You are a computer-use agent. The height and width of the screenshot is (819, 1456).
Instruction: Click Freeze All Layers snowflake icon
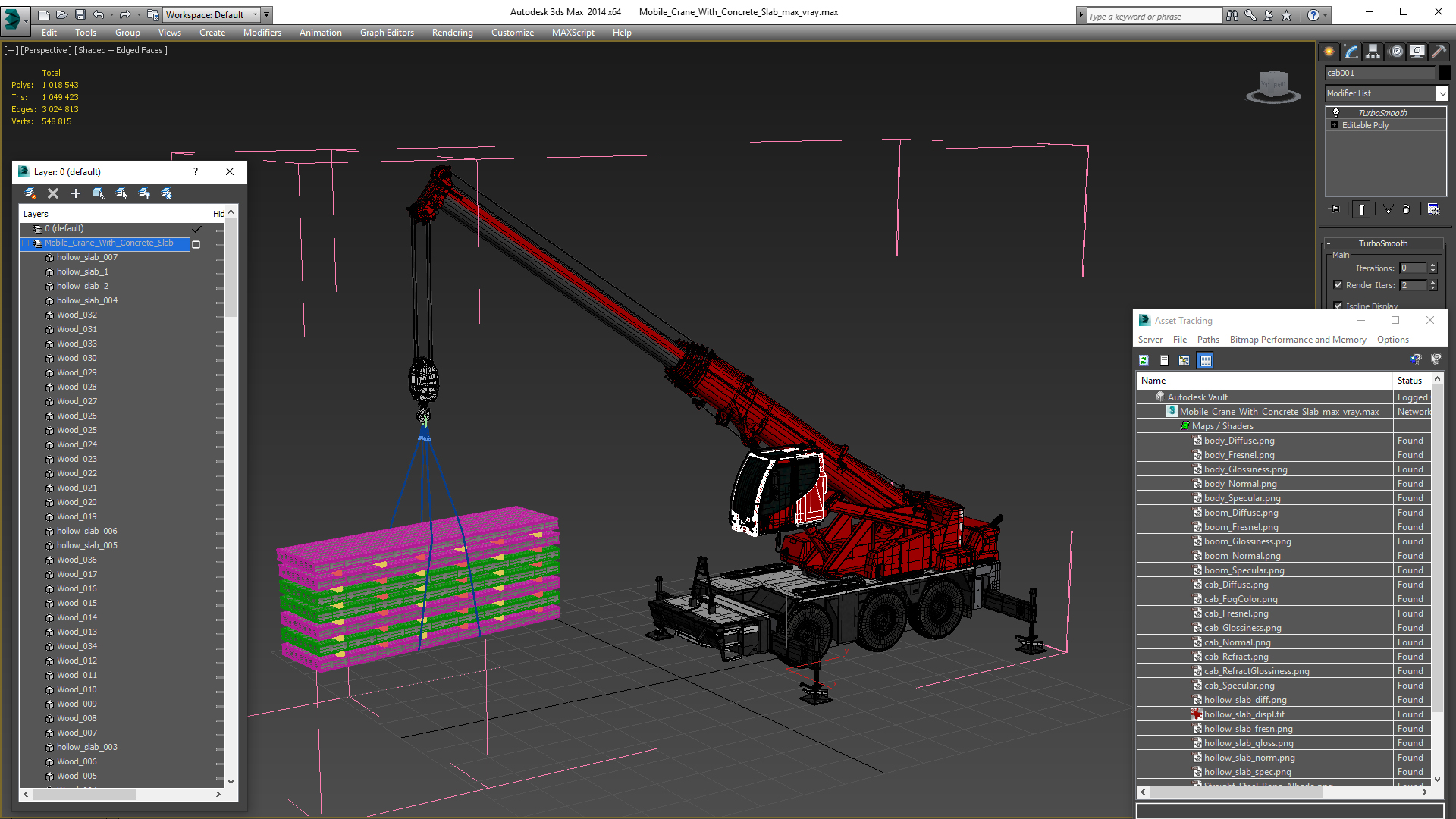click(x=167, y=193)
